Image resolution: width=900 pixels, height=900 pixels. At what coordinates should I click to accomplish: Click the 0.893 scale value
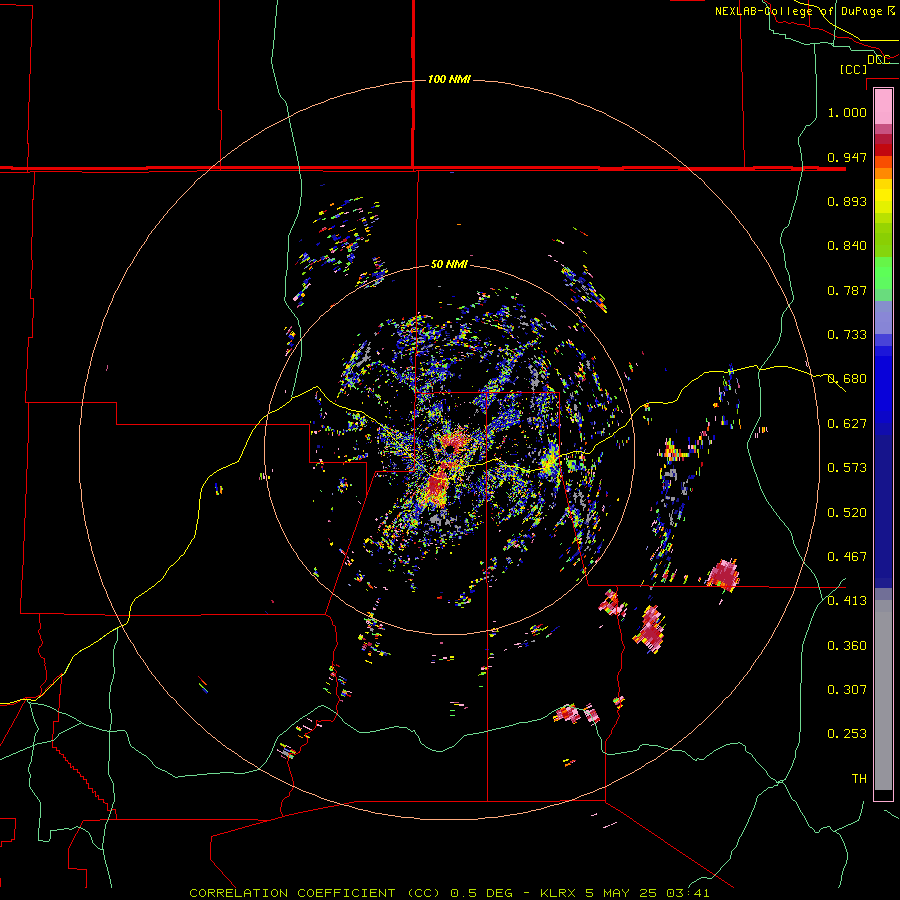point(847,201)
